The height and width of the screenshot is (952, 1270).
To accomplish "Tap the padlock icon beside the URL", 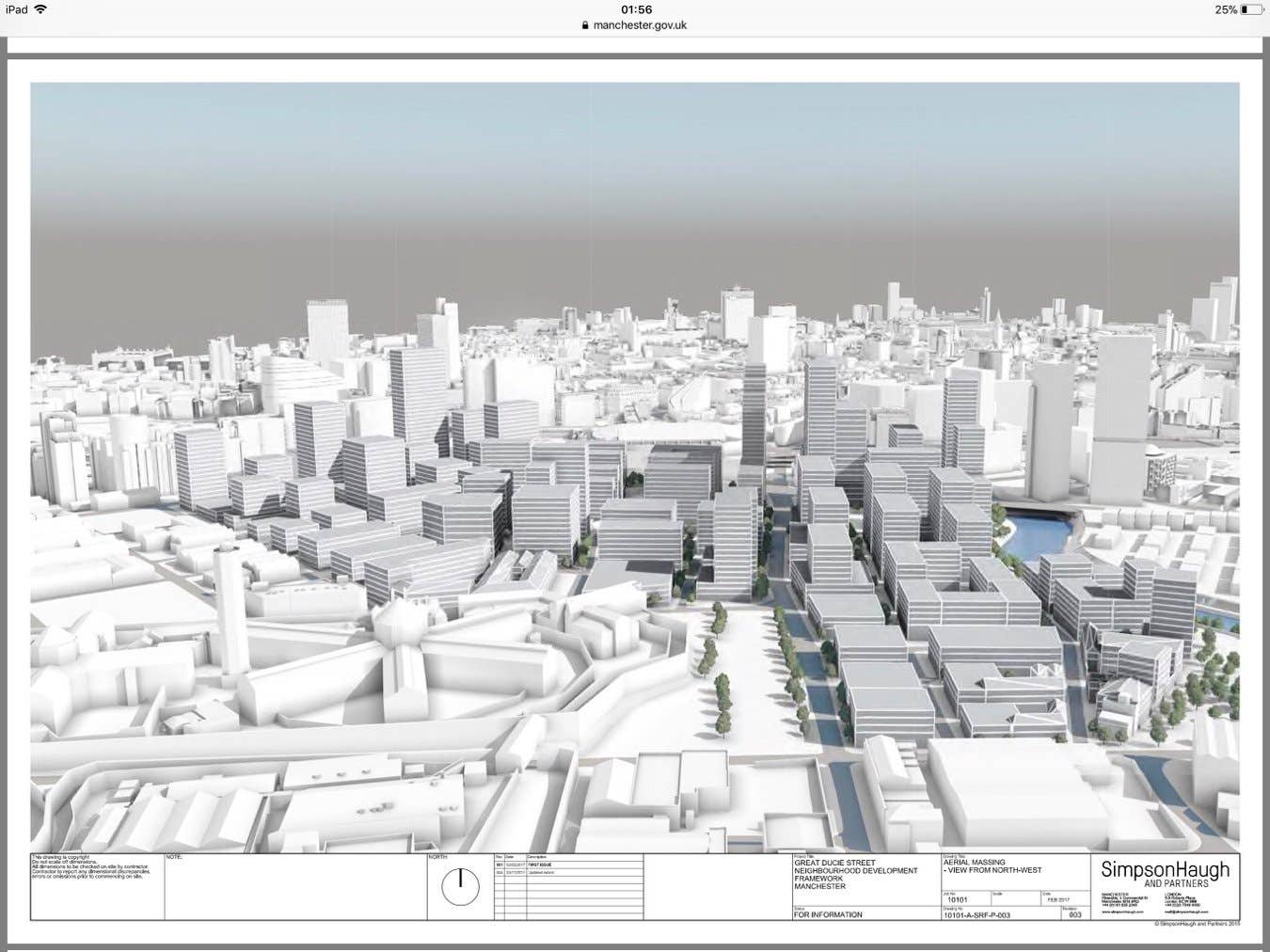I will [x=585, y=25].
